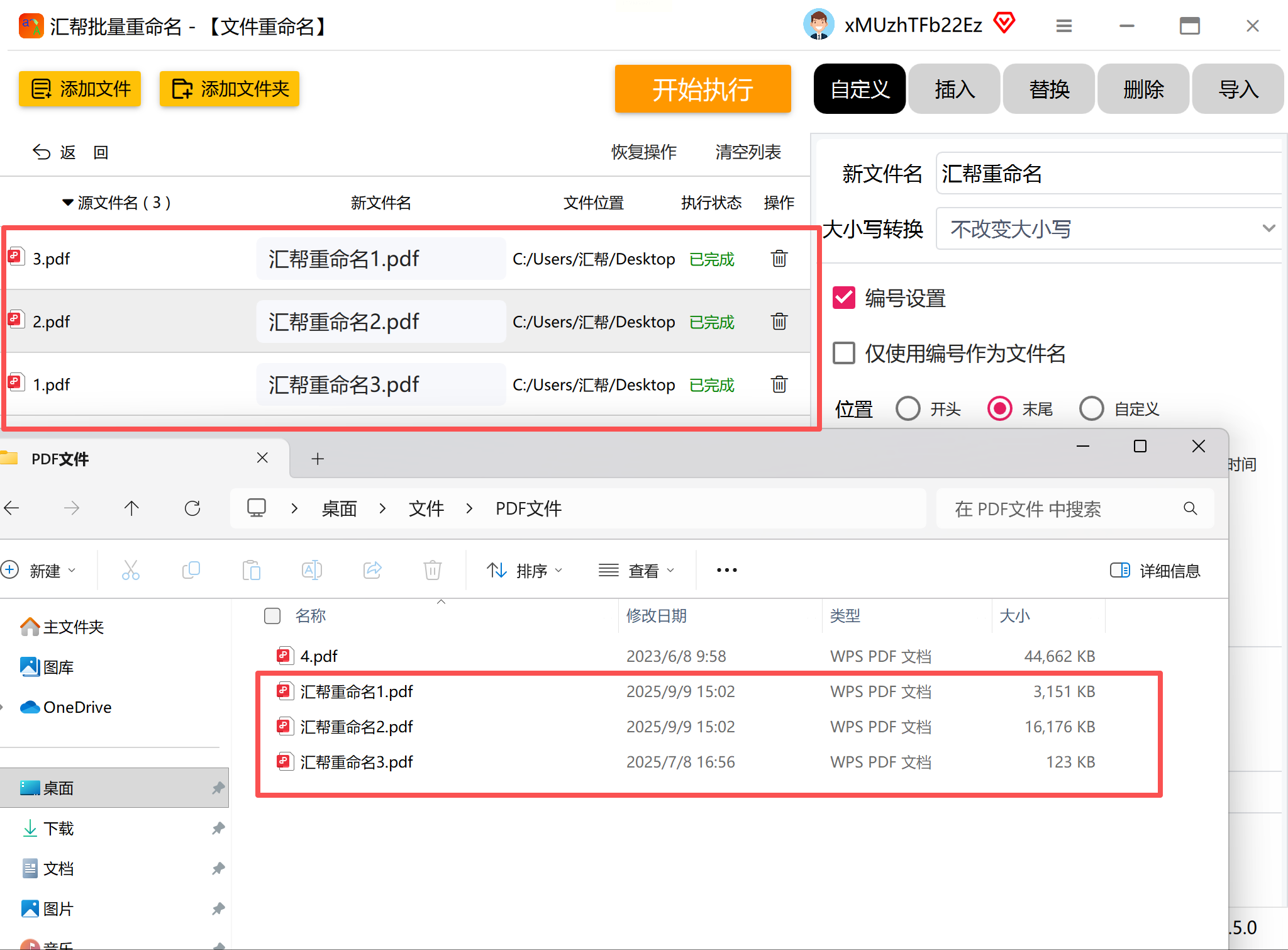The image size is (1288, 950).
Task: Open the hamburger menu in title bar
Action: [1063, 26]
